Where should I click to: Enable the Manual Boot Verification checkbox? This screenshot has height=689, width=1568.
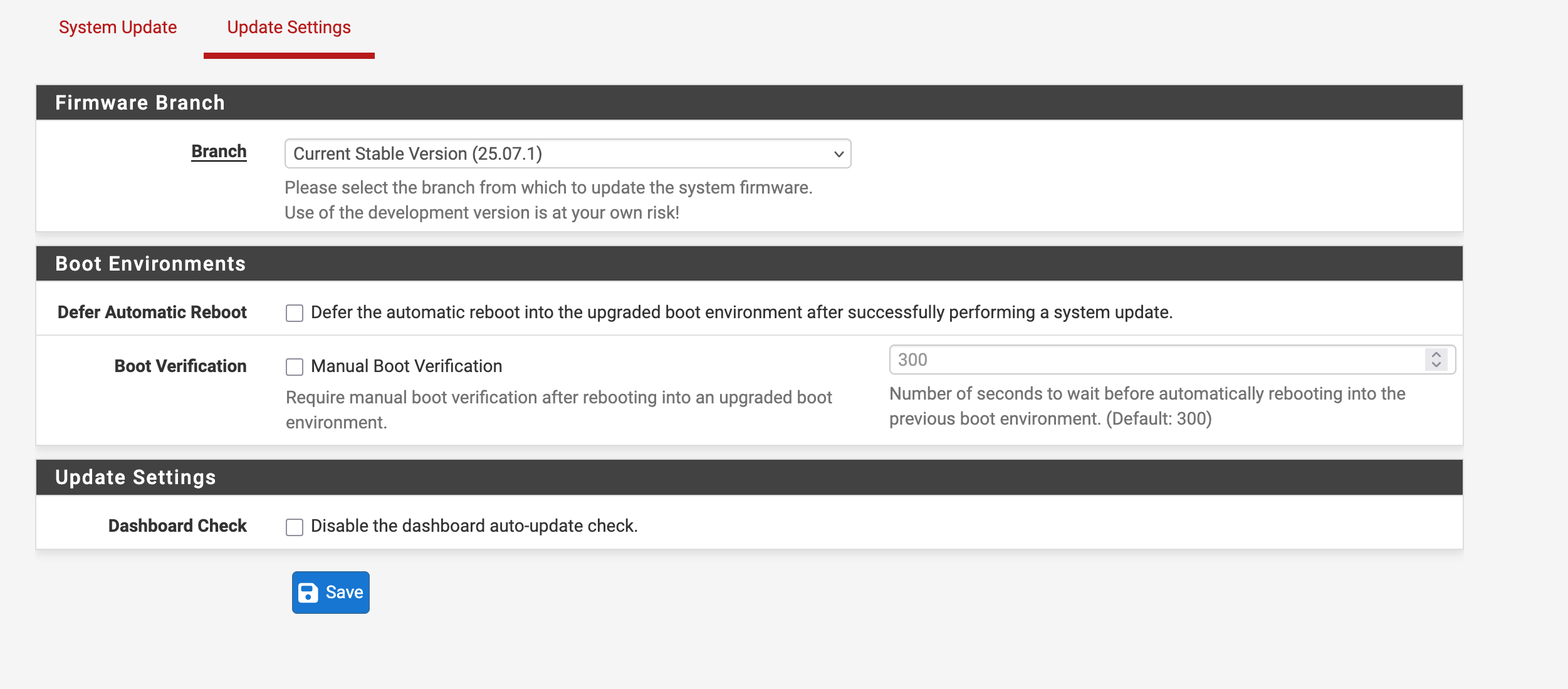[295, 367]
